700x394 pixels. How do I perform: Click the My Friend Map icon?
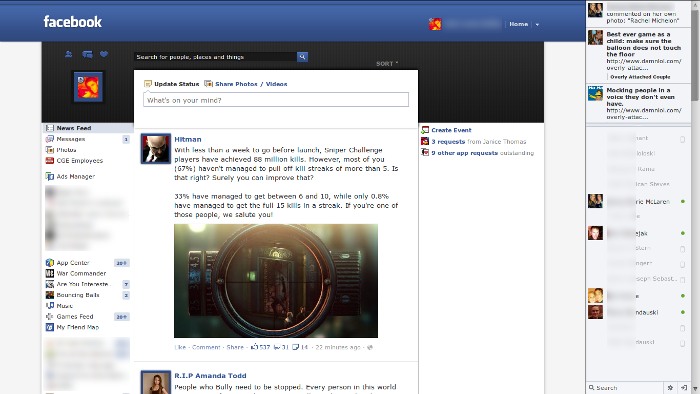[50, 327]
